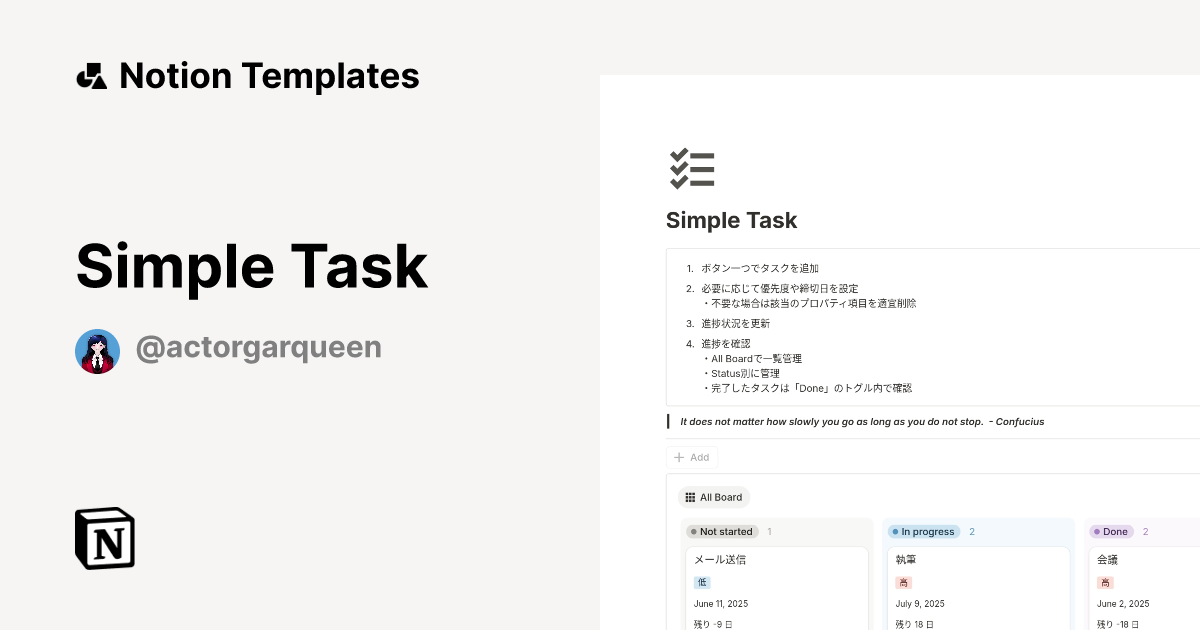Select the 高 priority tag on 会議
The width and height of the screenshot is (1200, 630).
1106,582
